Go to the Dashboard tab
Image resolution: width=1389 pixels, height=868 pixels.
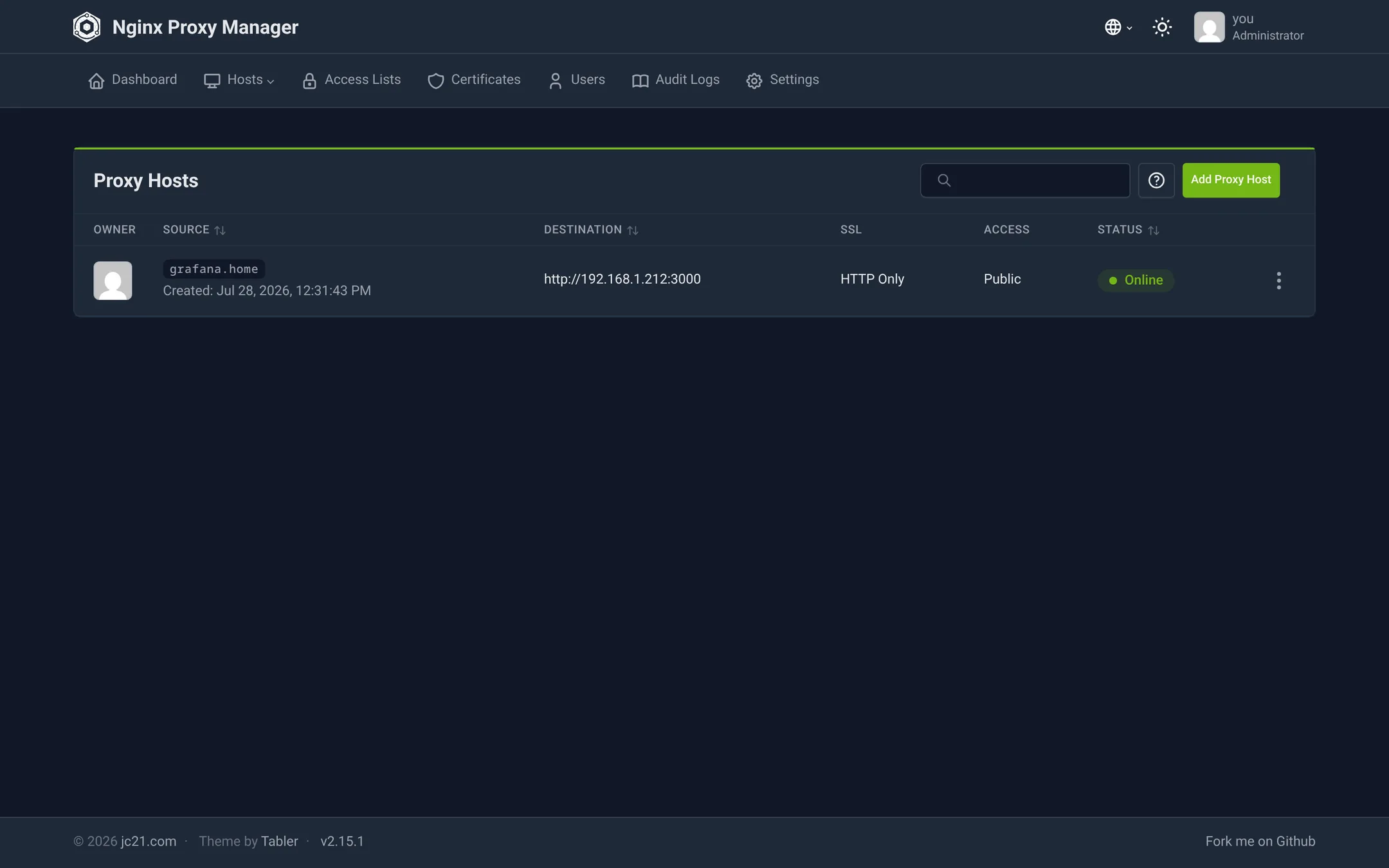coord(132,80)
